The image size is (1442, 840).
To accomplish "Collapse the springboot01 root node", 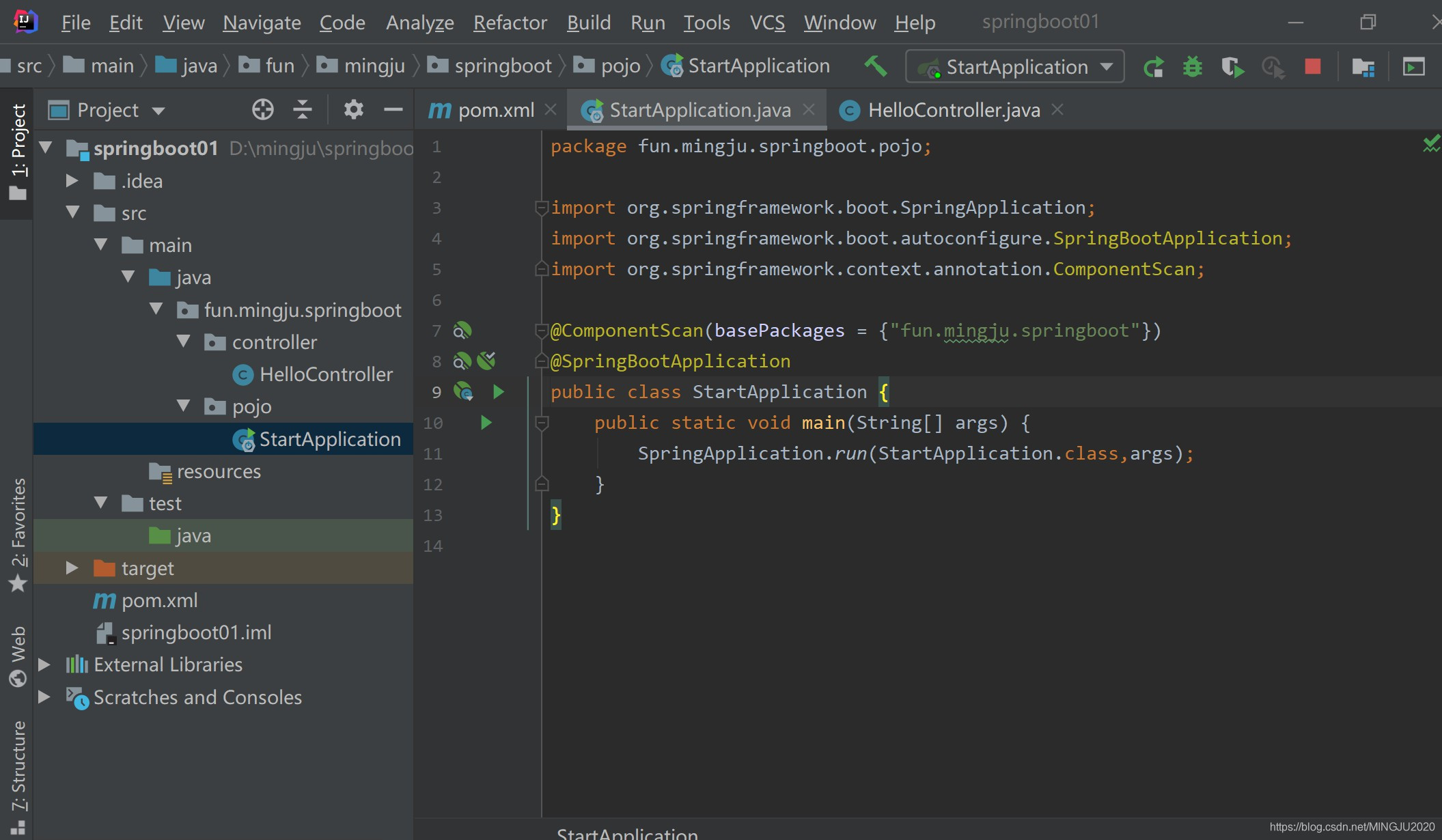I will (x=46, y=147).
